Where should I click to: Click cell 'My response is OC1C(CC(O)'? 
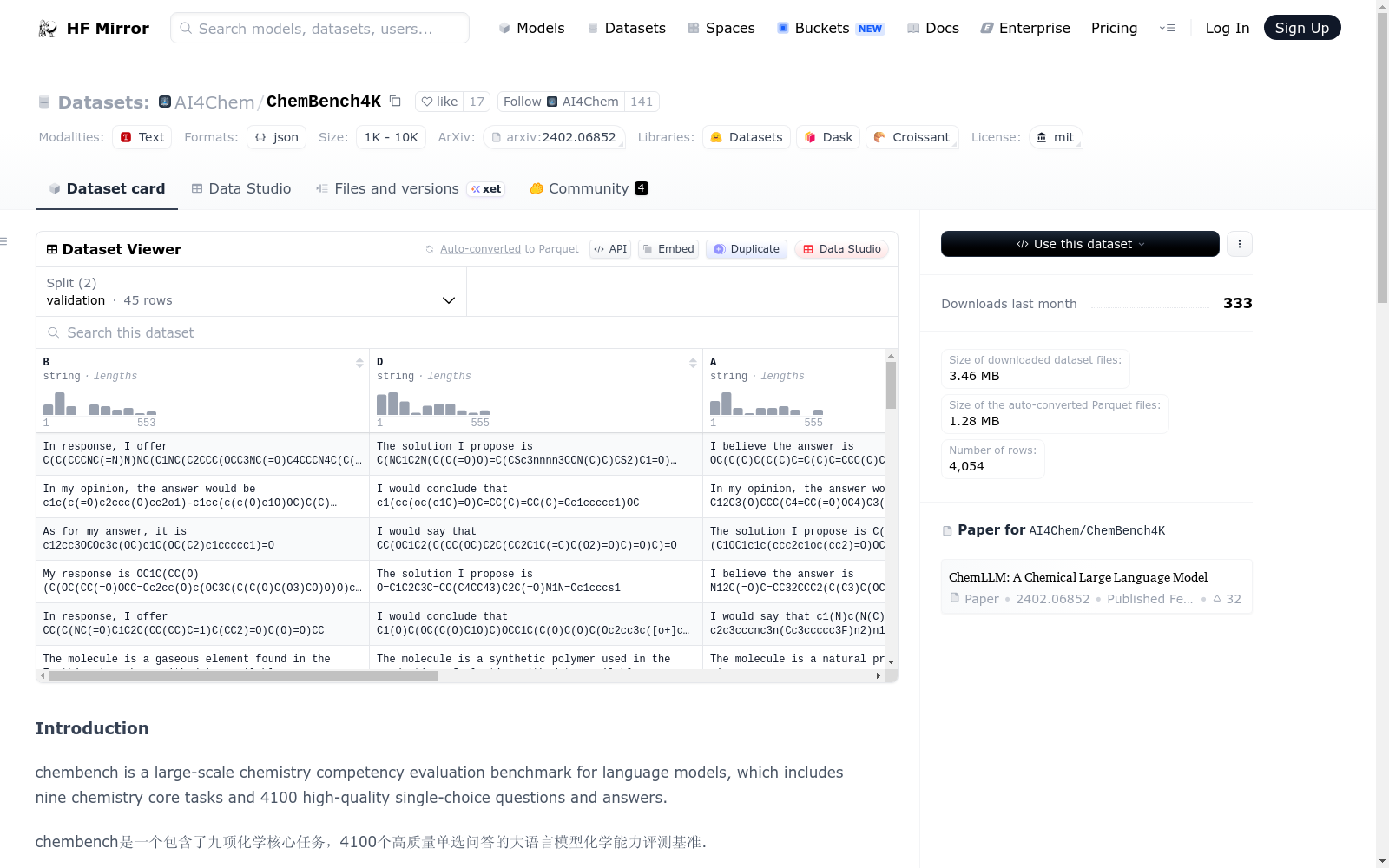pos(202,581)
